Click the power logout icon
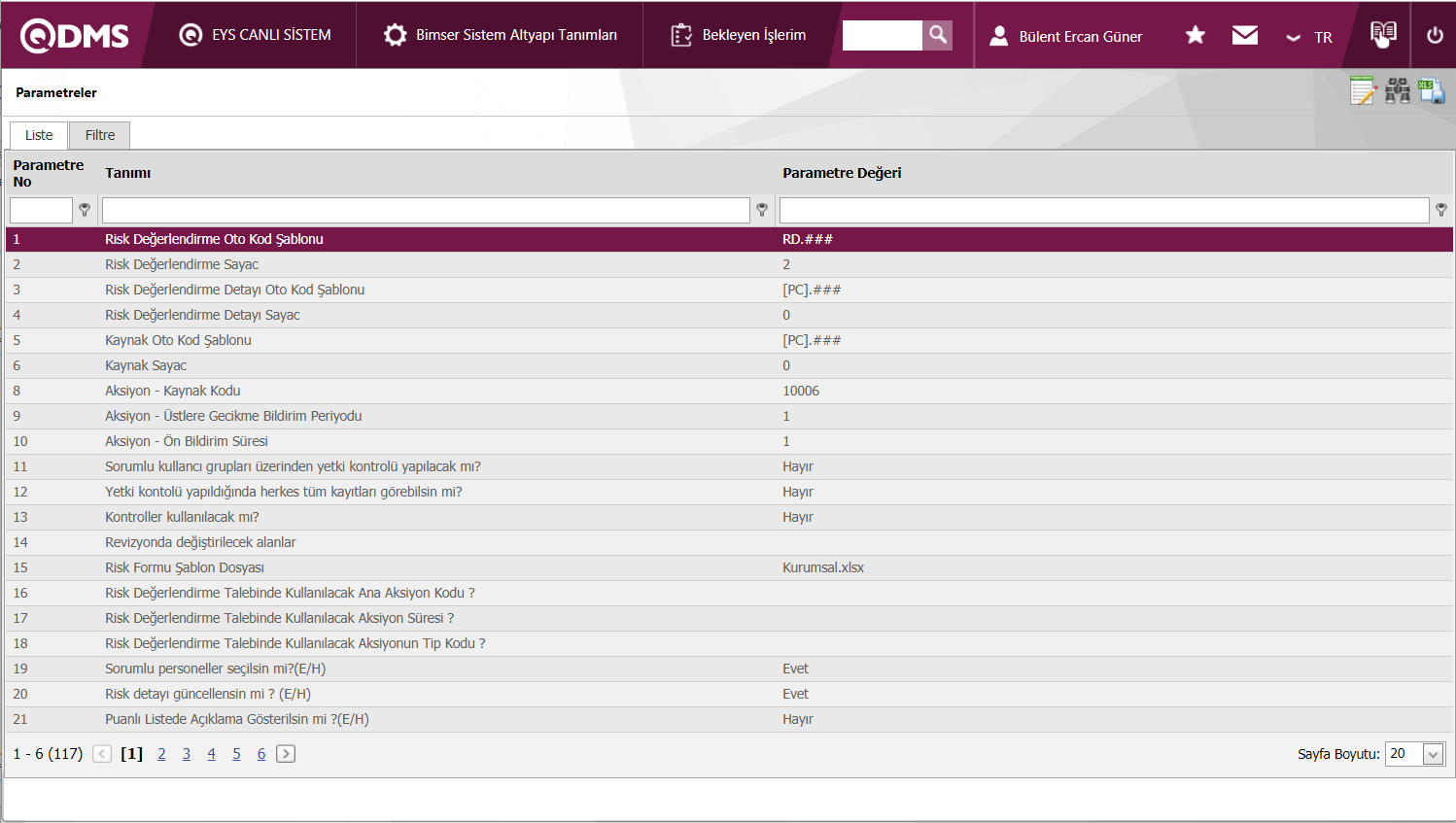1456x823 pixels. tap(1435, 35)
